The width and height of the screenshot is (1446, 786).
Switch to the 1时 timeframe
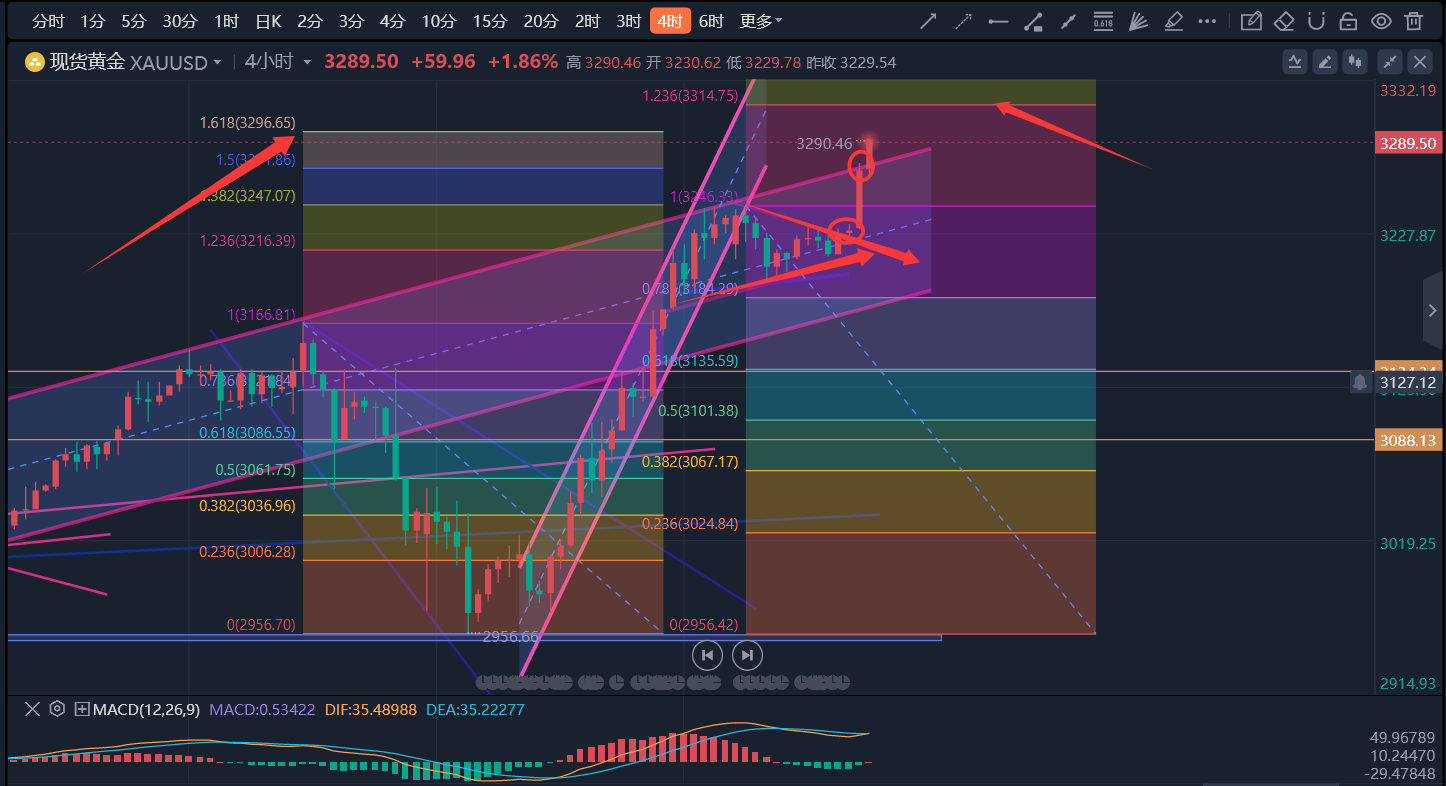pos(226,21)
